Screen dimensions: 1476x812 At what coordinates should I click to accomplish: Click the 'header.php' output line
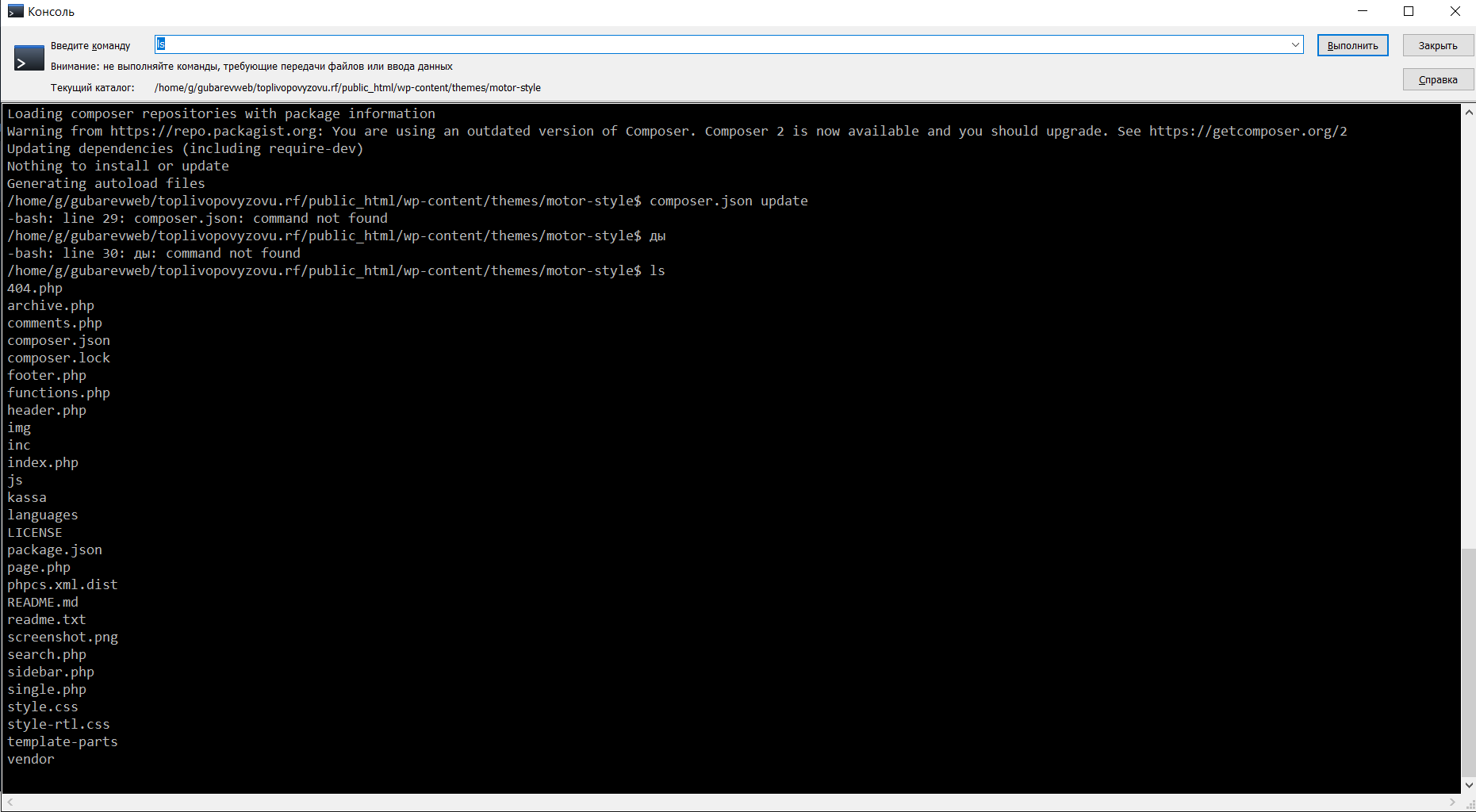tap(47, 411)
